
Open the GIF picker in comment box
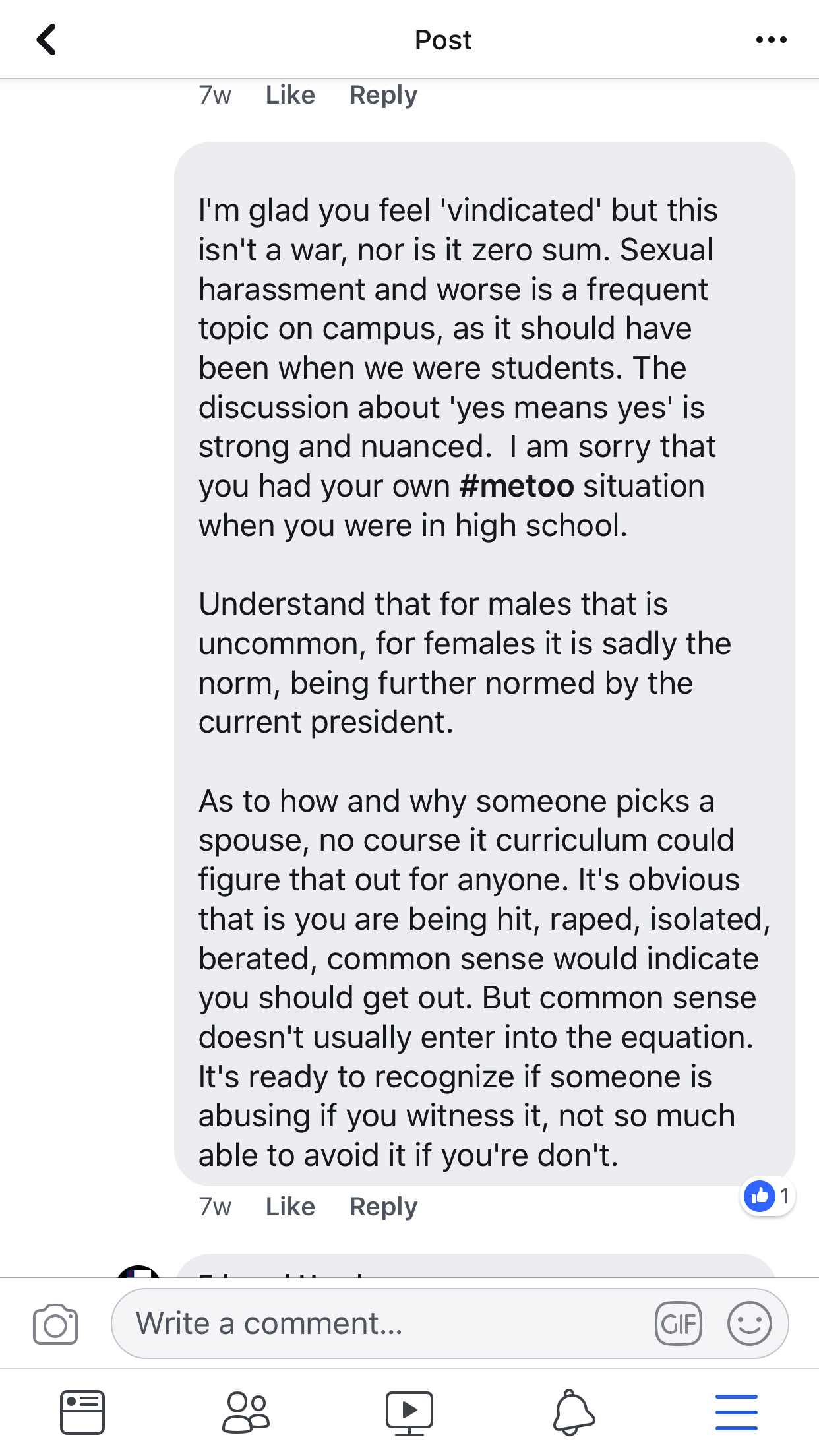(x=678, y=1323)
